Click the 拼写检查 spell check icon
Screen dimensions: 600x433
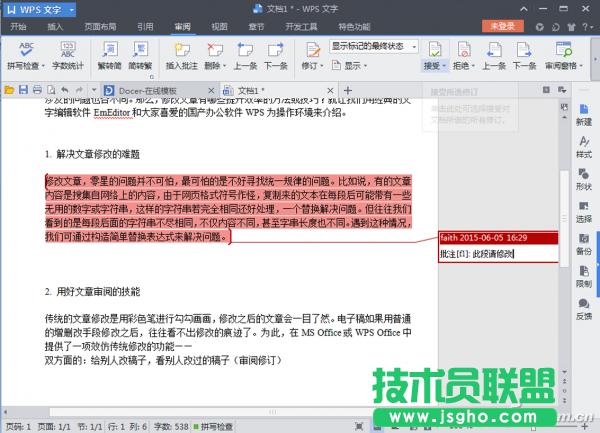[24, 48]
